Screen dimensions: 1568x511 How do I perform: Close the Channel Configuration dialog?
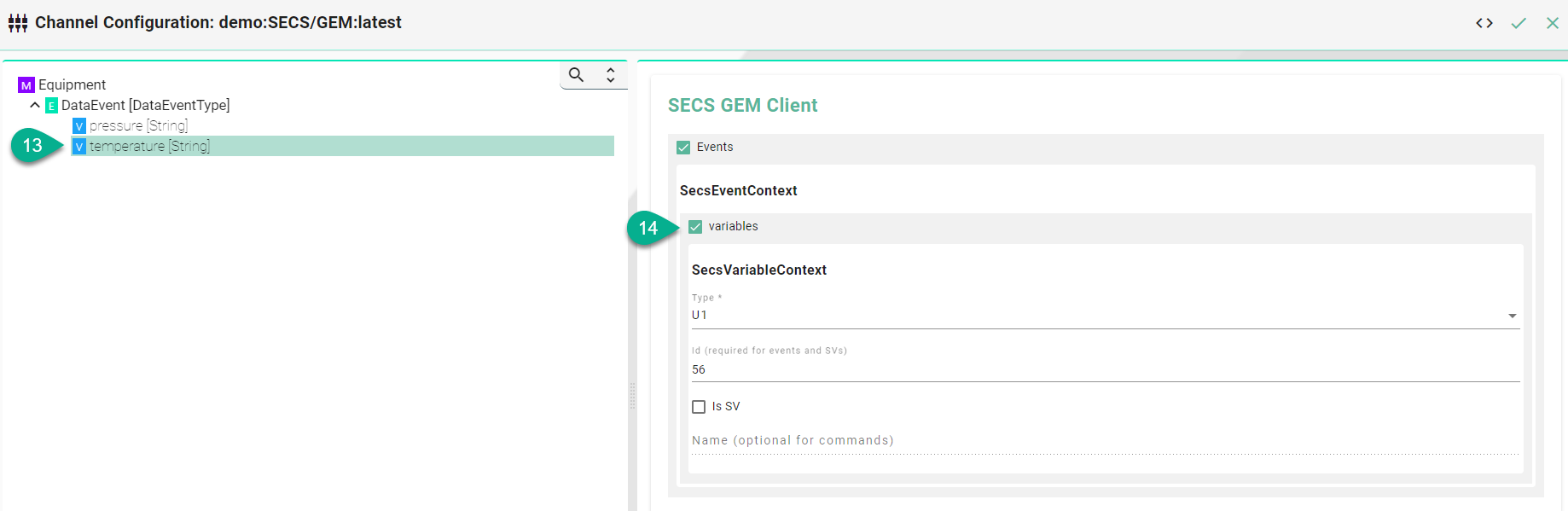[1553, 23]
